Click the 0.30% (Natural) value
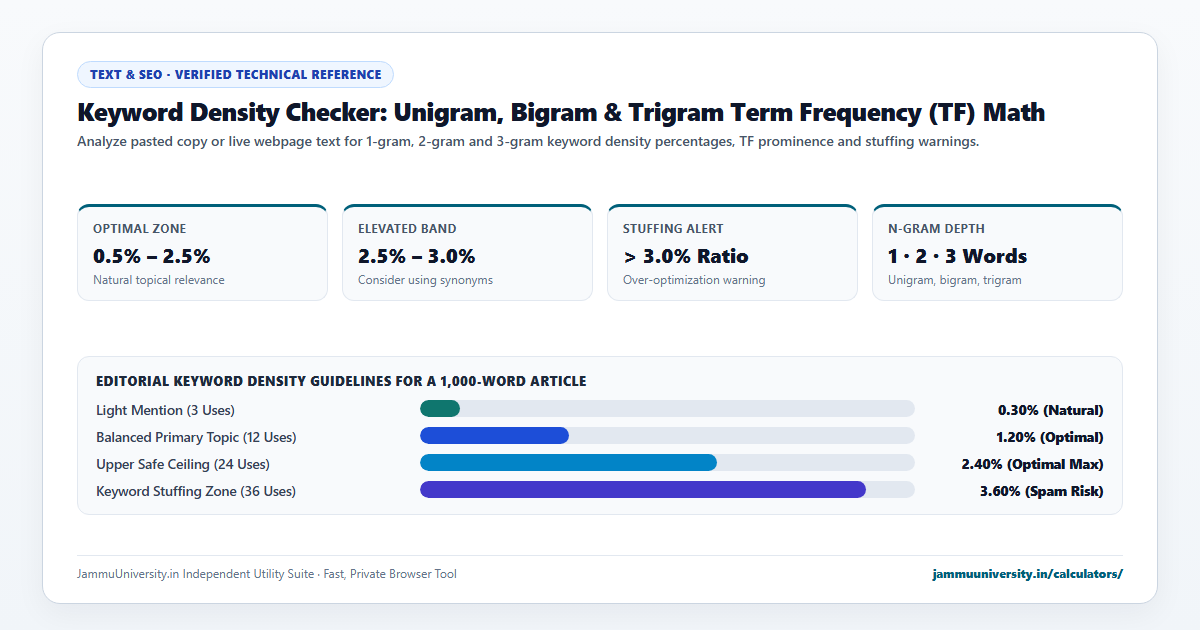Viewport: 1200px width, 630px height. (1051, 410)
